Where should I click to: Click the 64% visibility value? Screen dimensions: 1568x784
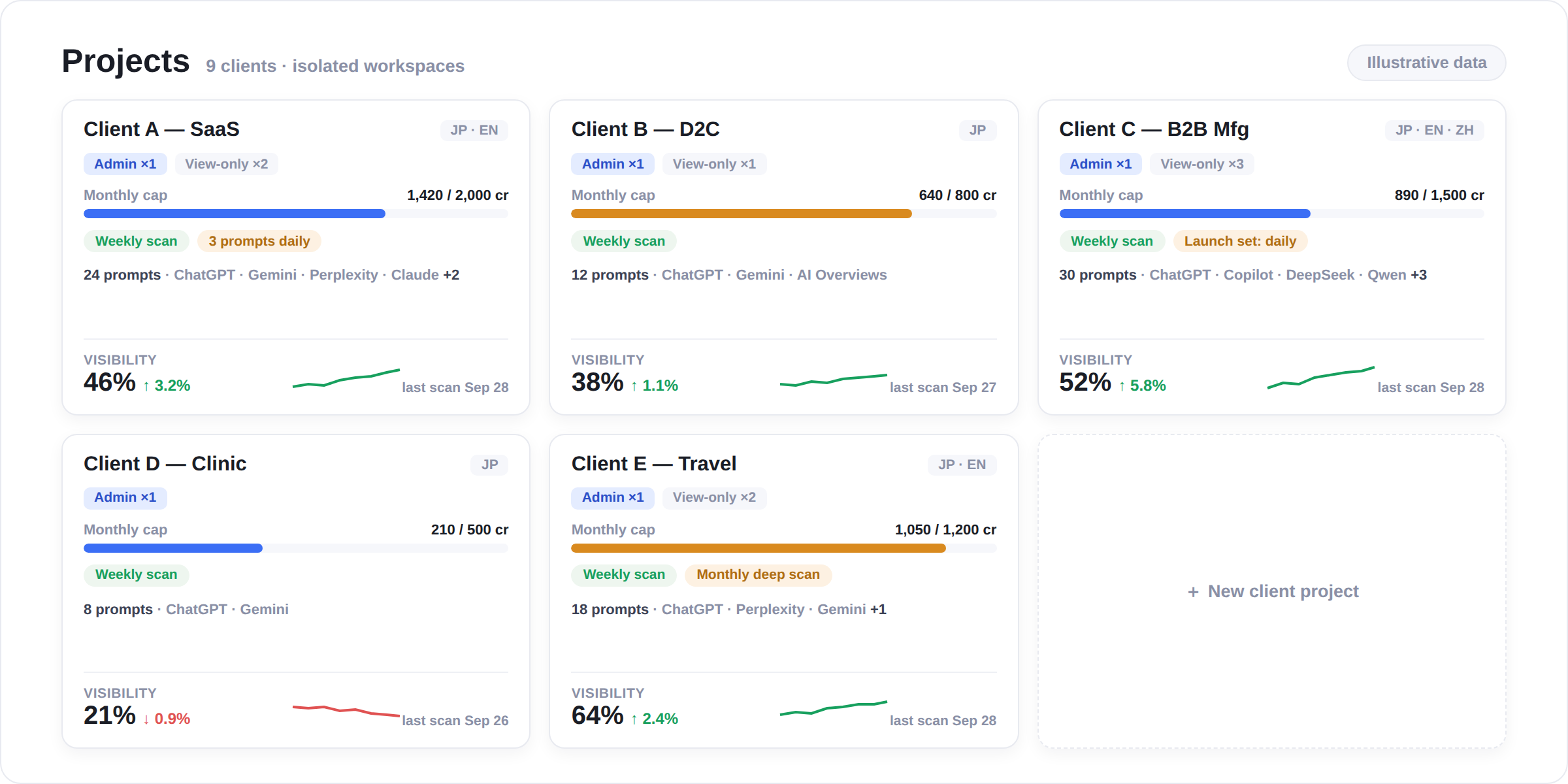point(598,716)
